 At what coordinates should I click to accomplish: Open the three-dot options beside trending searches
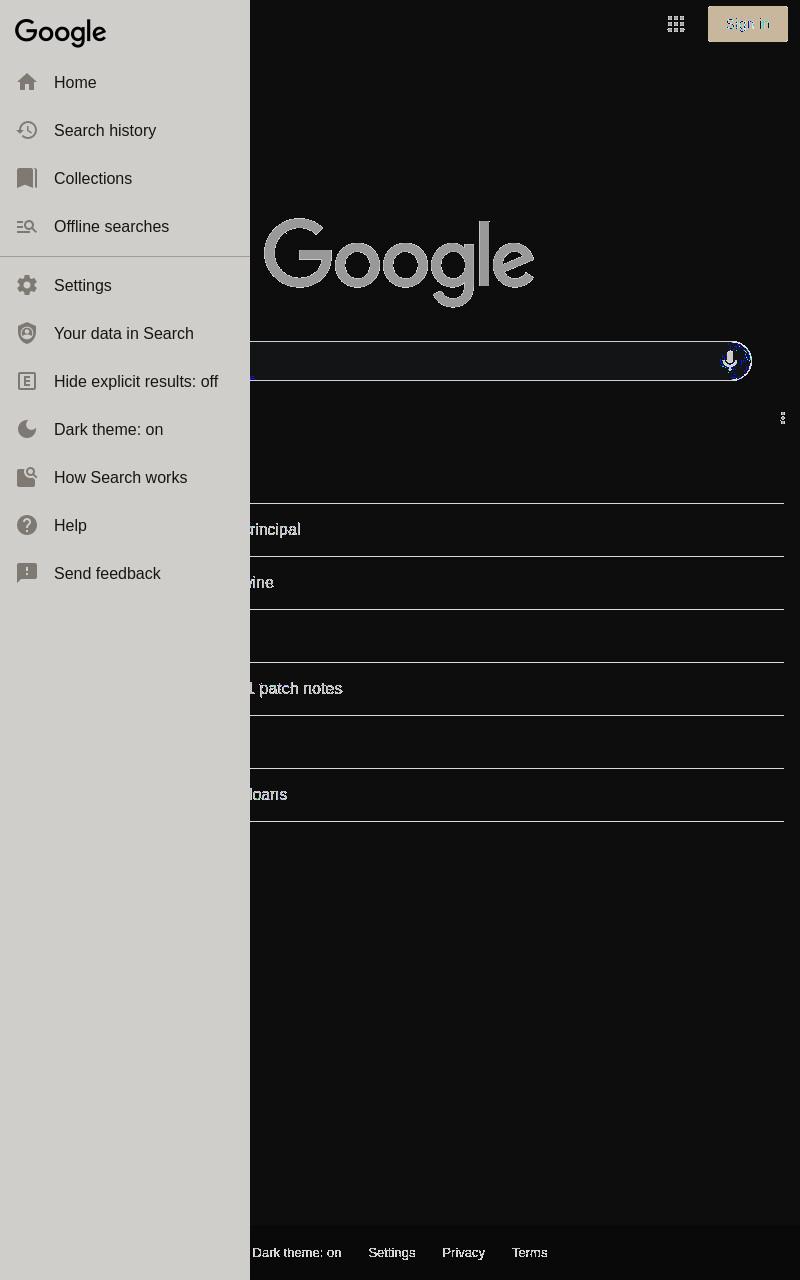coord(783,417)
